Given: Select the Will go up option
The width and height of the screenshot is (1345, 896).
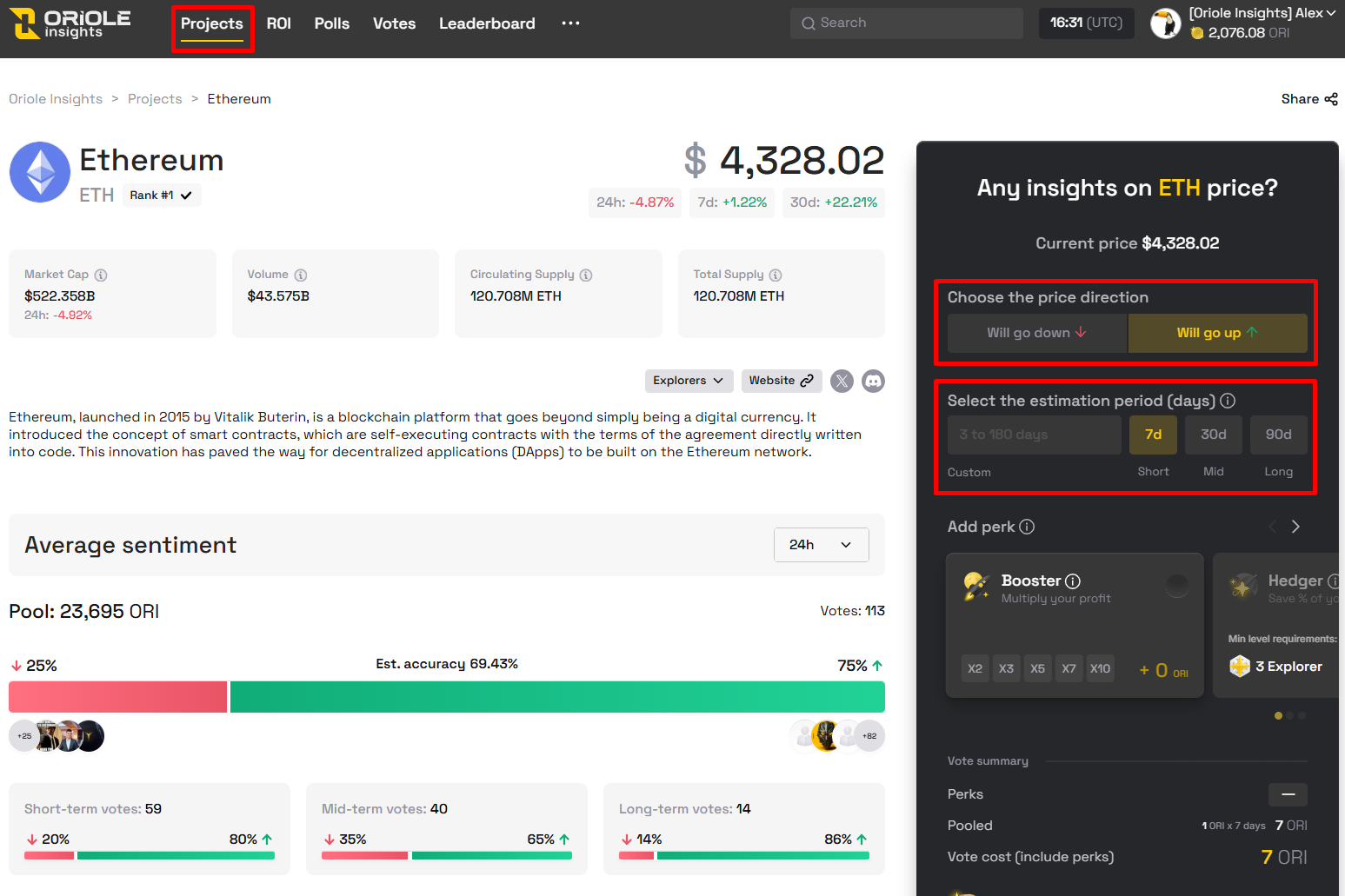Looking at the screenshot, I should 1217,333.
